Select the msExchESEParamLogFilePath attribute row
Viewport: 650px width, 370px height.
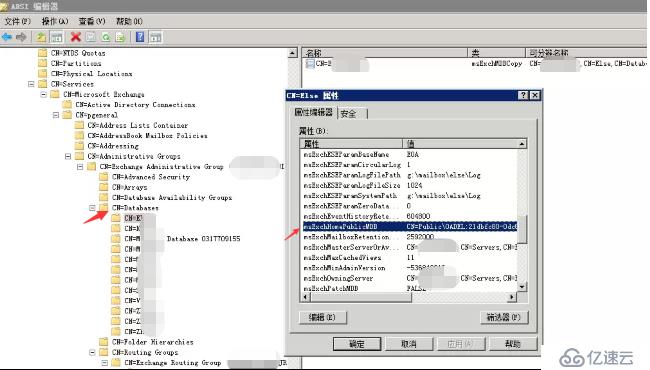tap(410, 175)
